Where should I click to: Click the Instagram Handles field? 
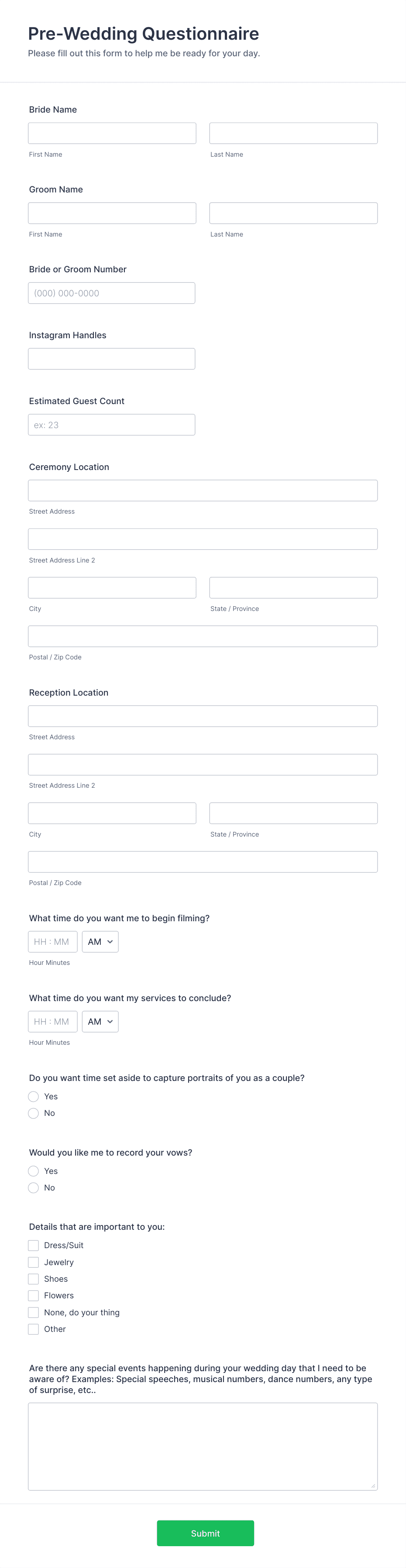point(111,359)
